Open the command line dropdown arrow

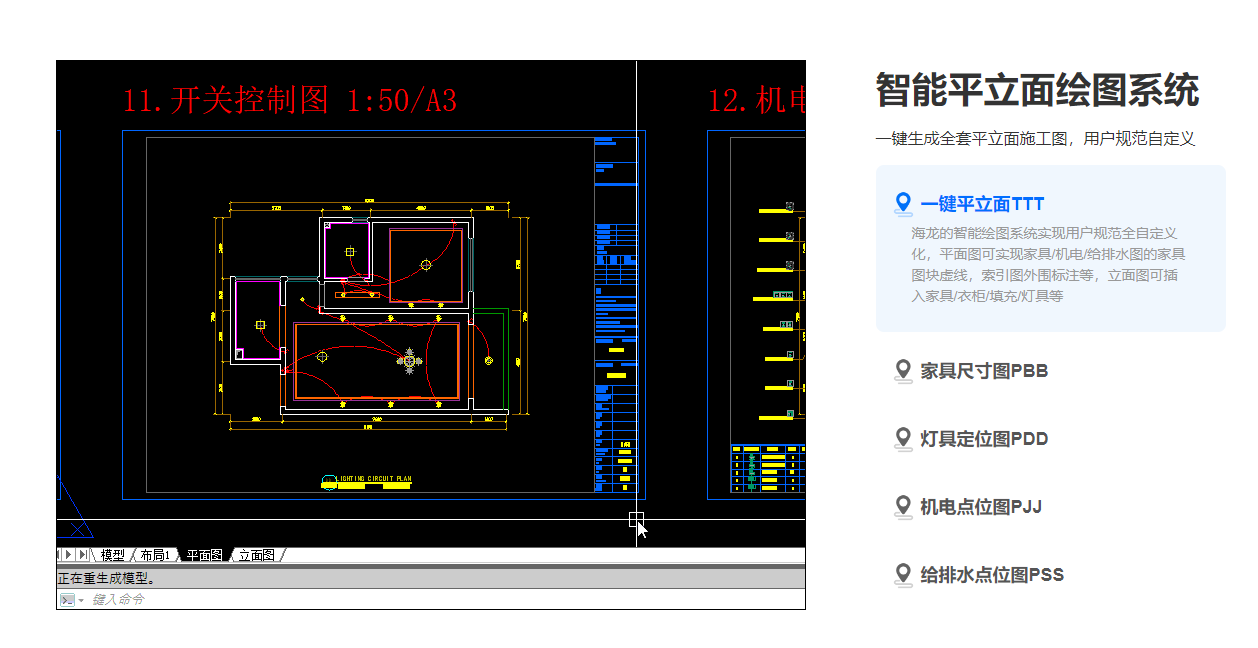coord(81,599)
